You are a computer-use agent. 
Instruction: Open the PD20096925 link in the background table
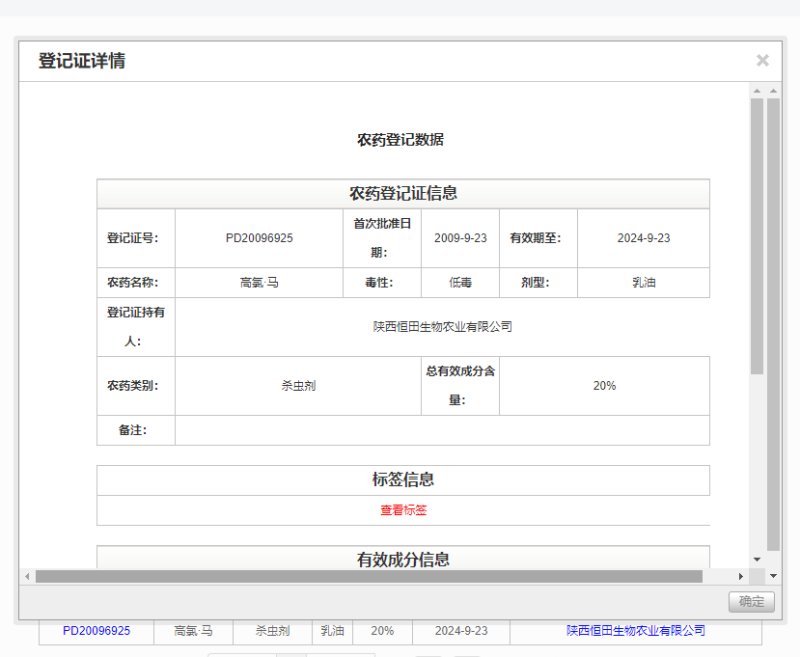[x=96, y=631]
